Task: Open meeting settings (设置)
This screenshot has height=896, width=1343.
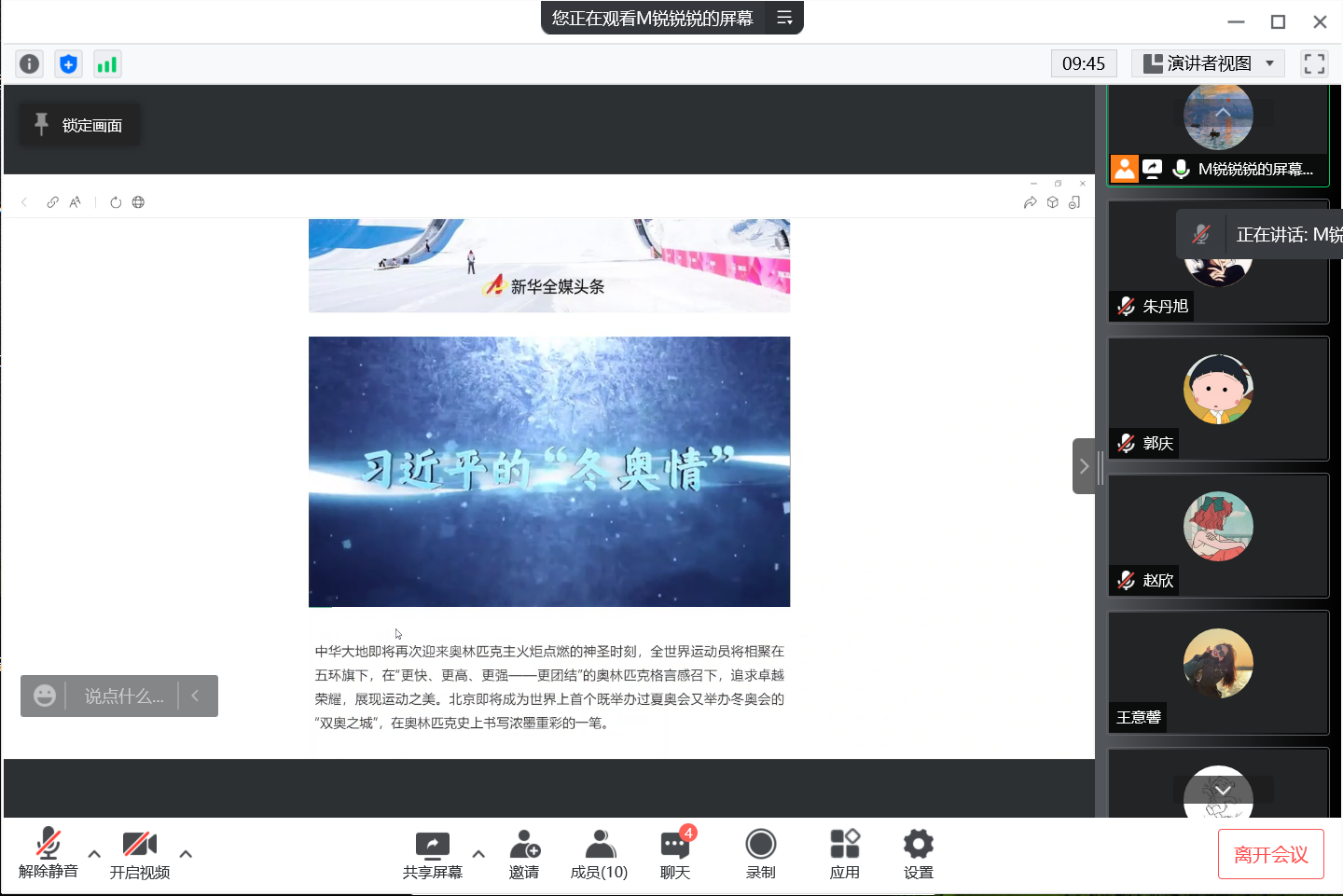Action: [x=918, y=854]
